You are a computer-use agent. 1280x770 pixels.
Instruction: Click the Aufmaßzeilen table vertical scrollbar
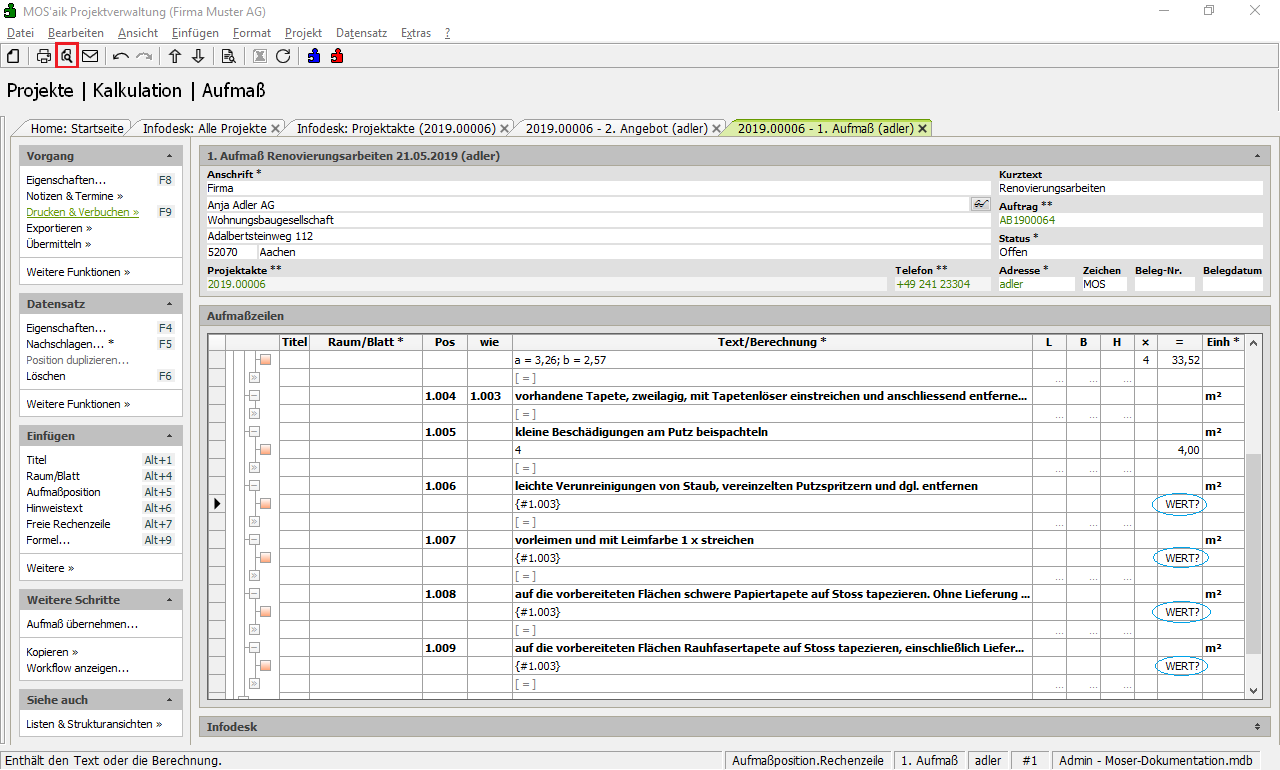1254,550
